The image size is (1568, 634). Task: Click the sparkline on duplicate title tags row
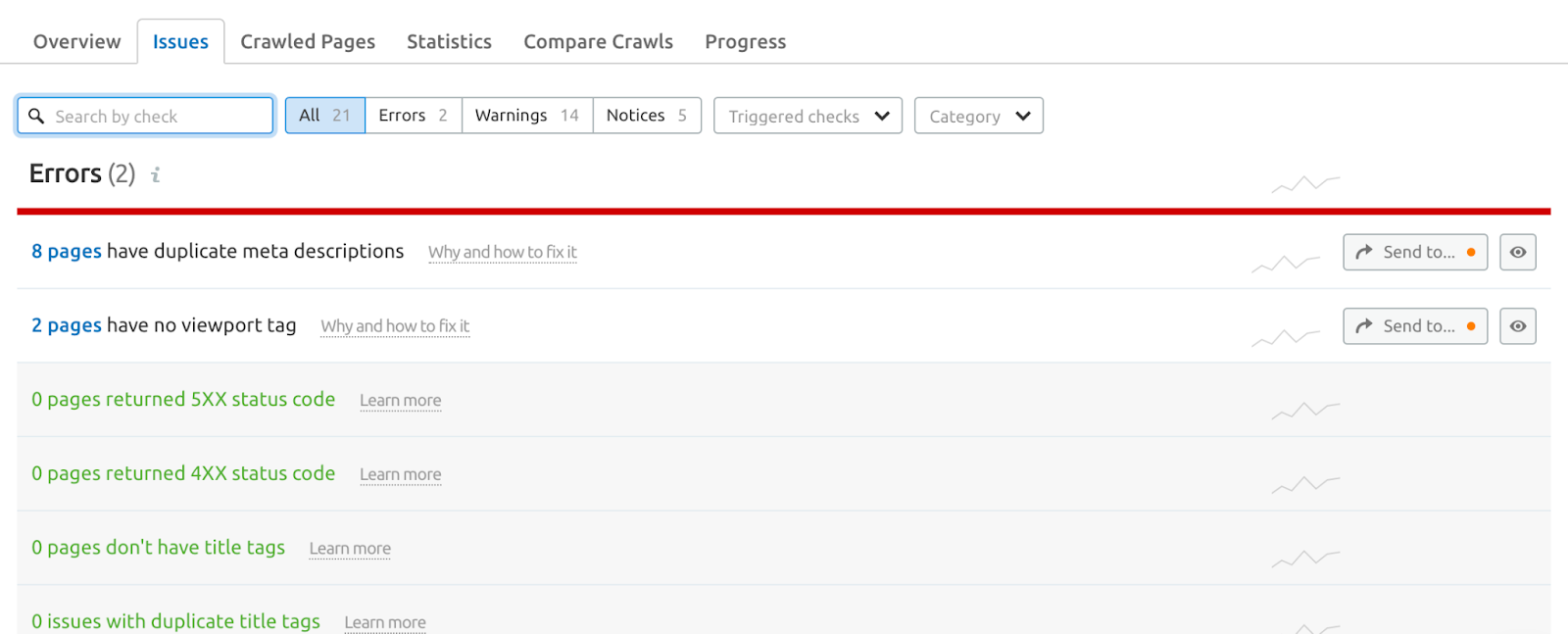1306,628
